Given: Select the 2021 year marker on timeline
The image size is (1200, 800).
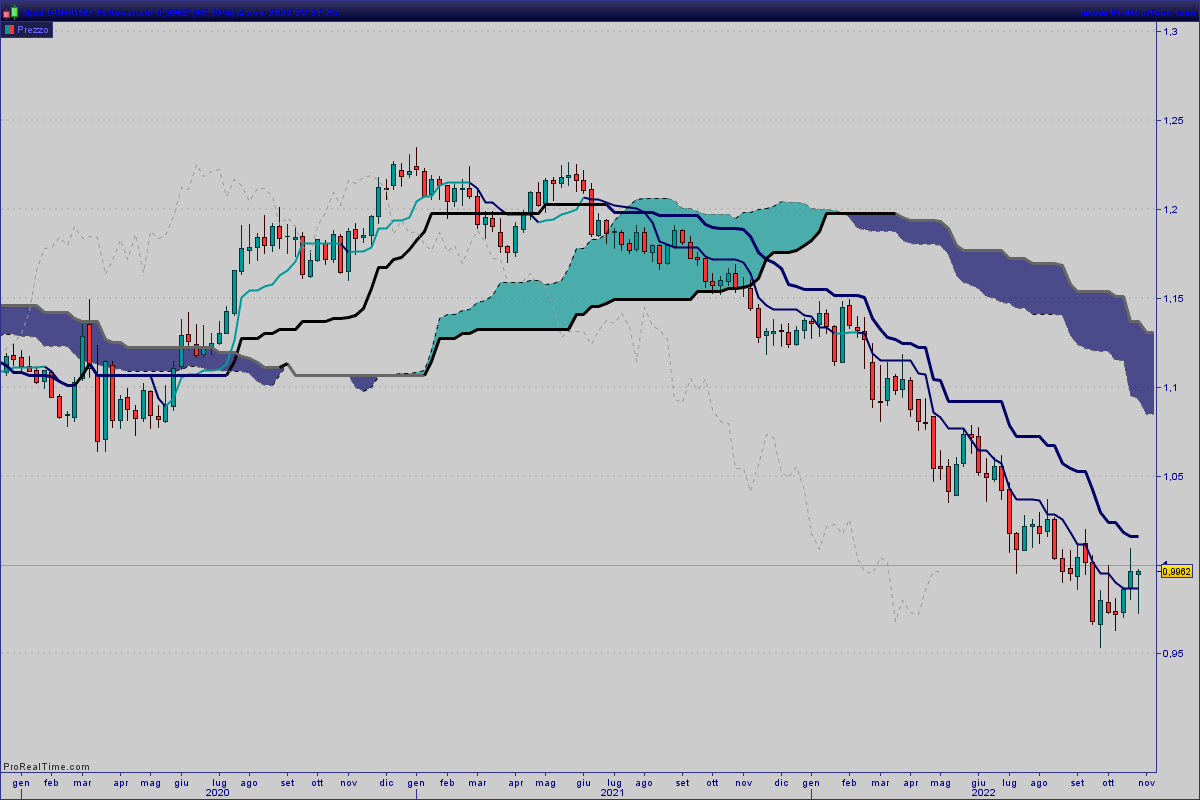Looking at the screenshot, I should [612, 792].
